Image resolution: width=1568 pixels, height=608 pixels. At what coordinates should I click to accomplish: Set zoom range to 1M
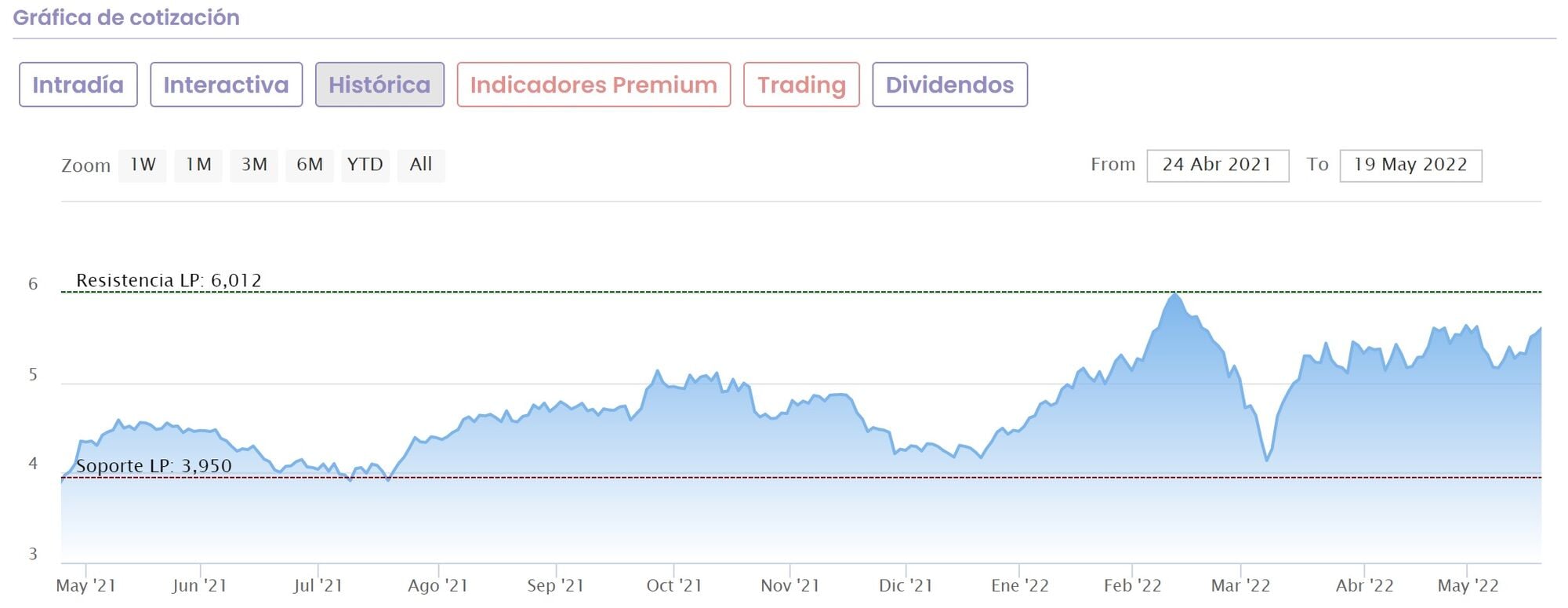(198, 165)
